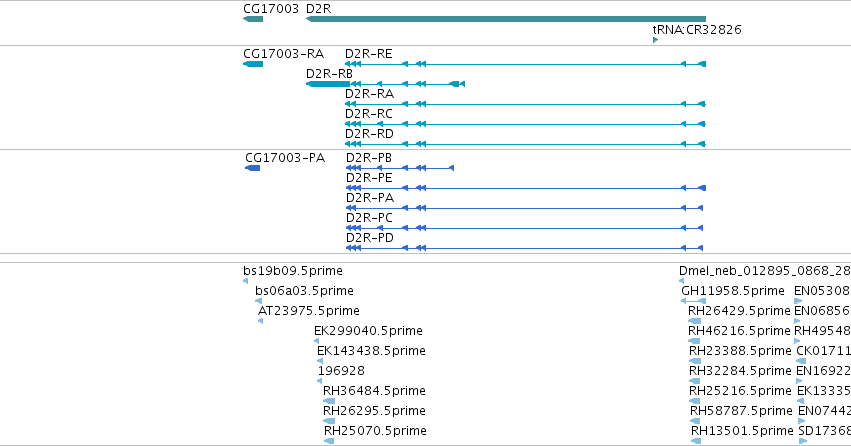Click the RH36484.5prime EST glyph
This screenshot has height=446, width=851.
(x=329, y=401)
